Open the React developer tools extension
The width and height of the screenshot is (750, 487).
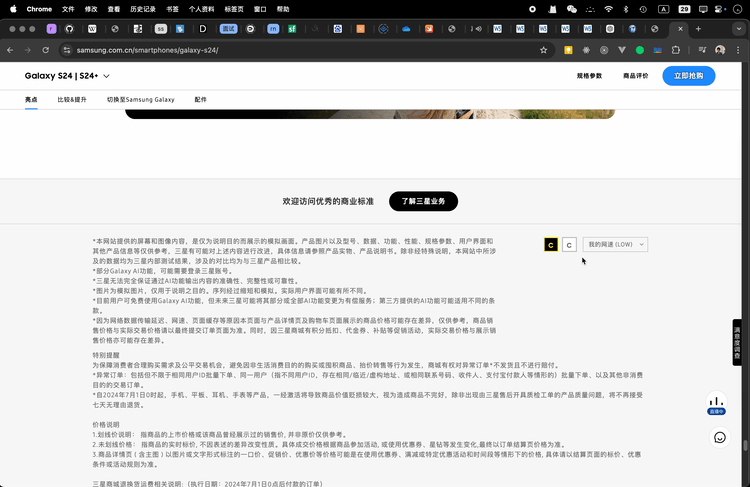586,50
